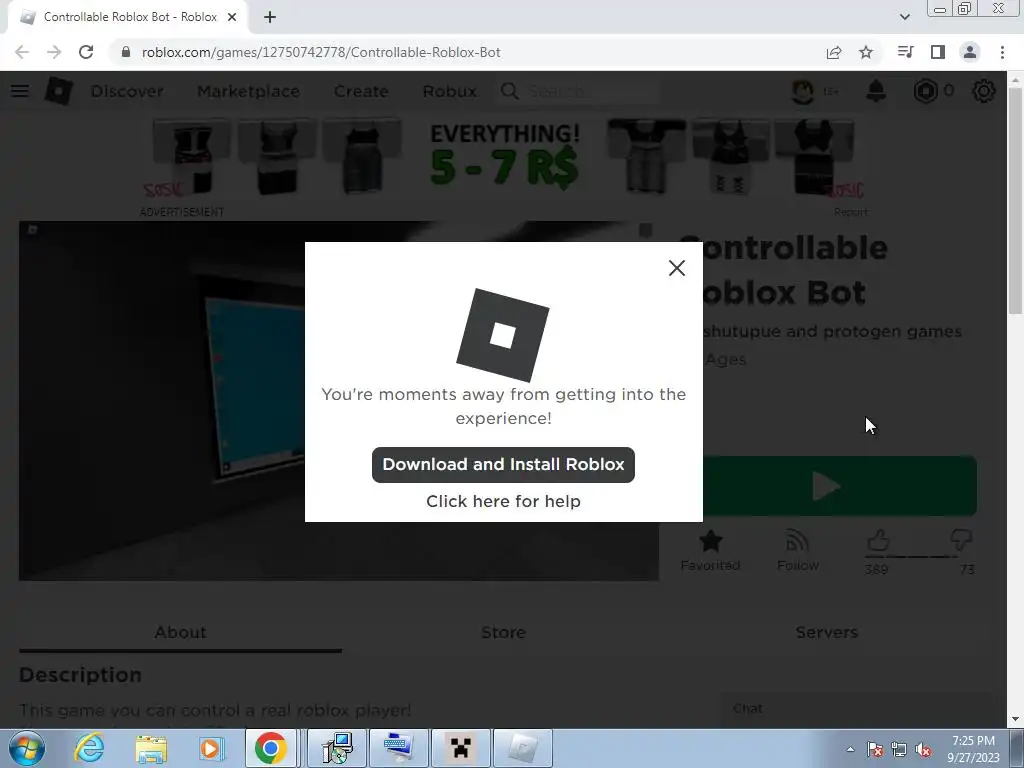
Task: Open the Discover page
Action: pyautogui.click(x=127, y=91)
